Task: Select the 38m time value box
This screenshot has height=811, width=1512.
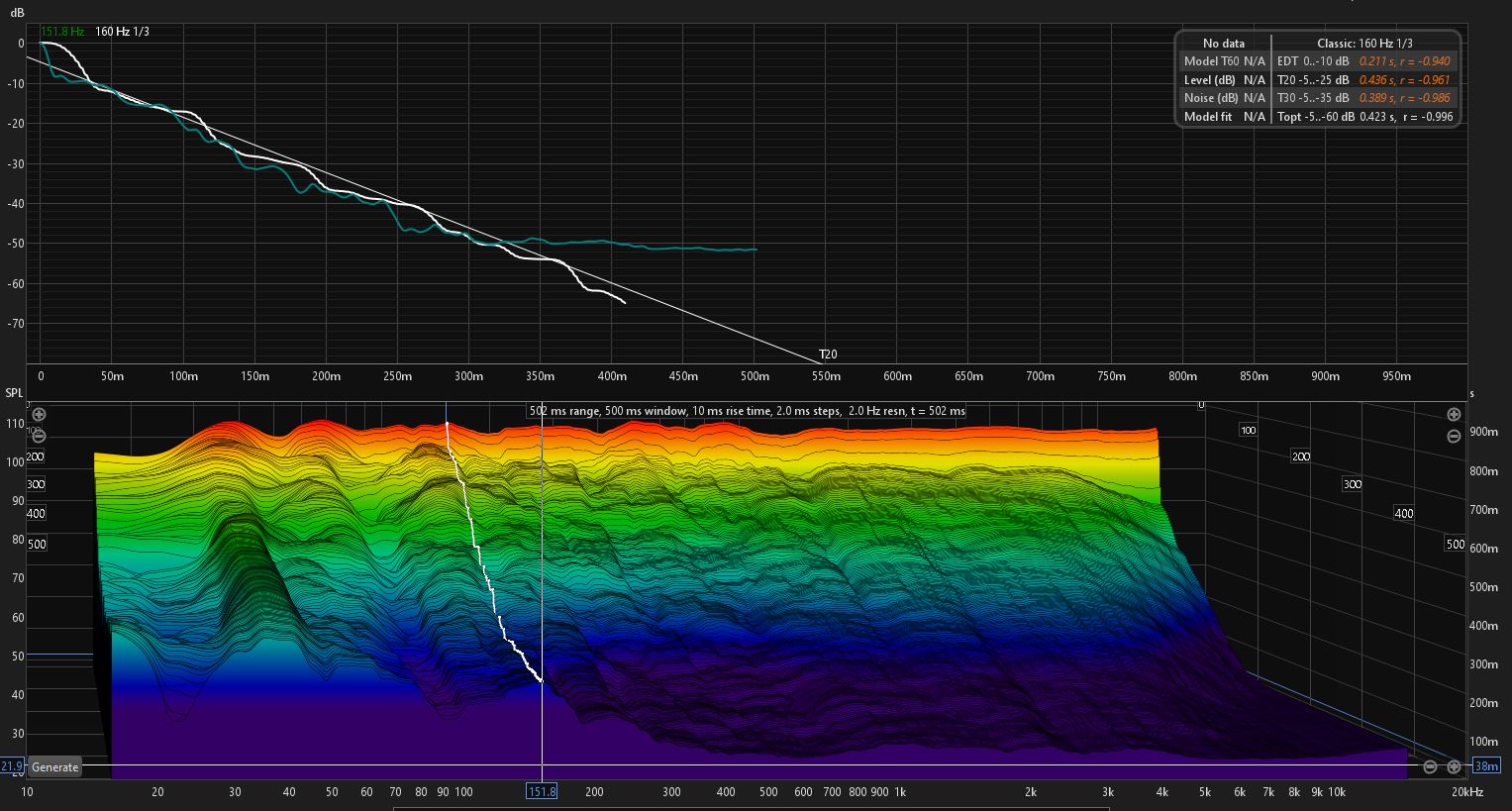Action: click(x=1486, y=765)
